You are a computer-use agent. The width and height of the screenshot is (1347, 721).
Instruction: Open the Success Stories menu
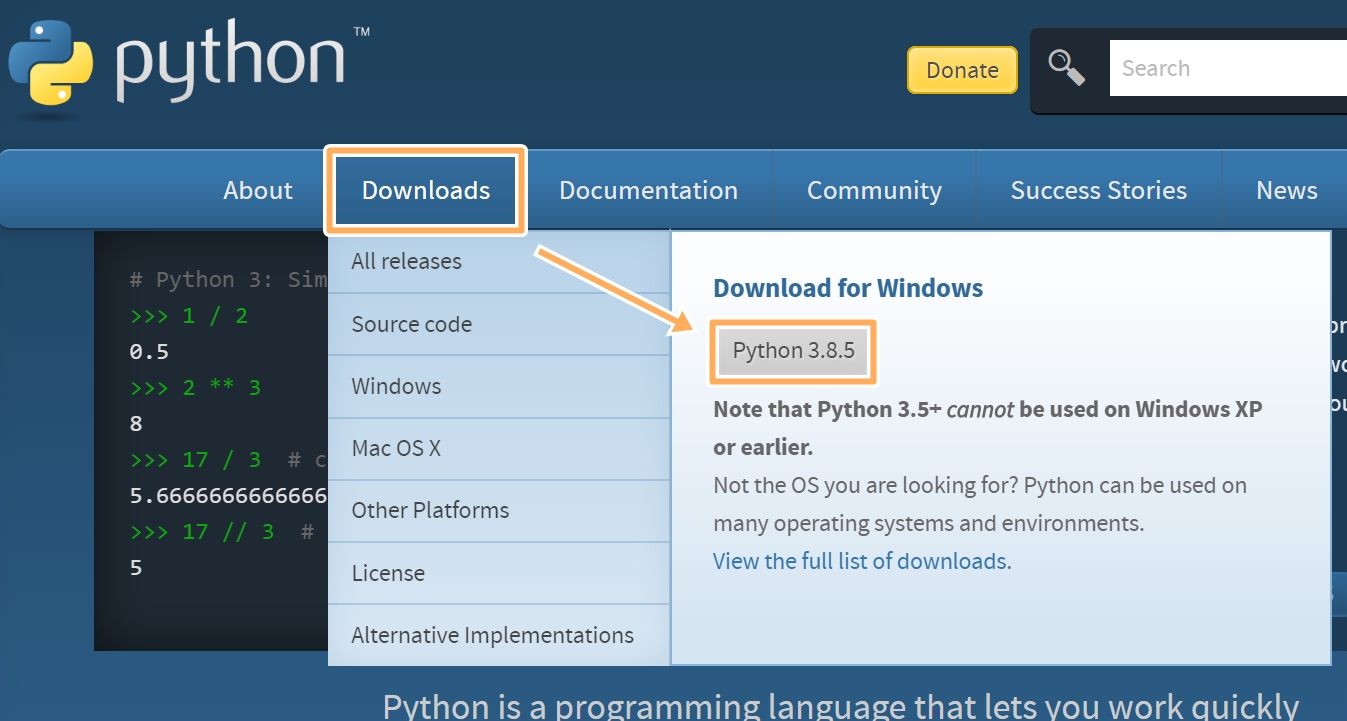(x=1098, y=190)
